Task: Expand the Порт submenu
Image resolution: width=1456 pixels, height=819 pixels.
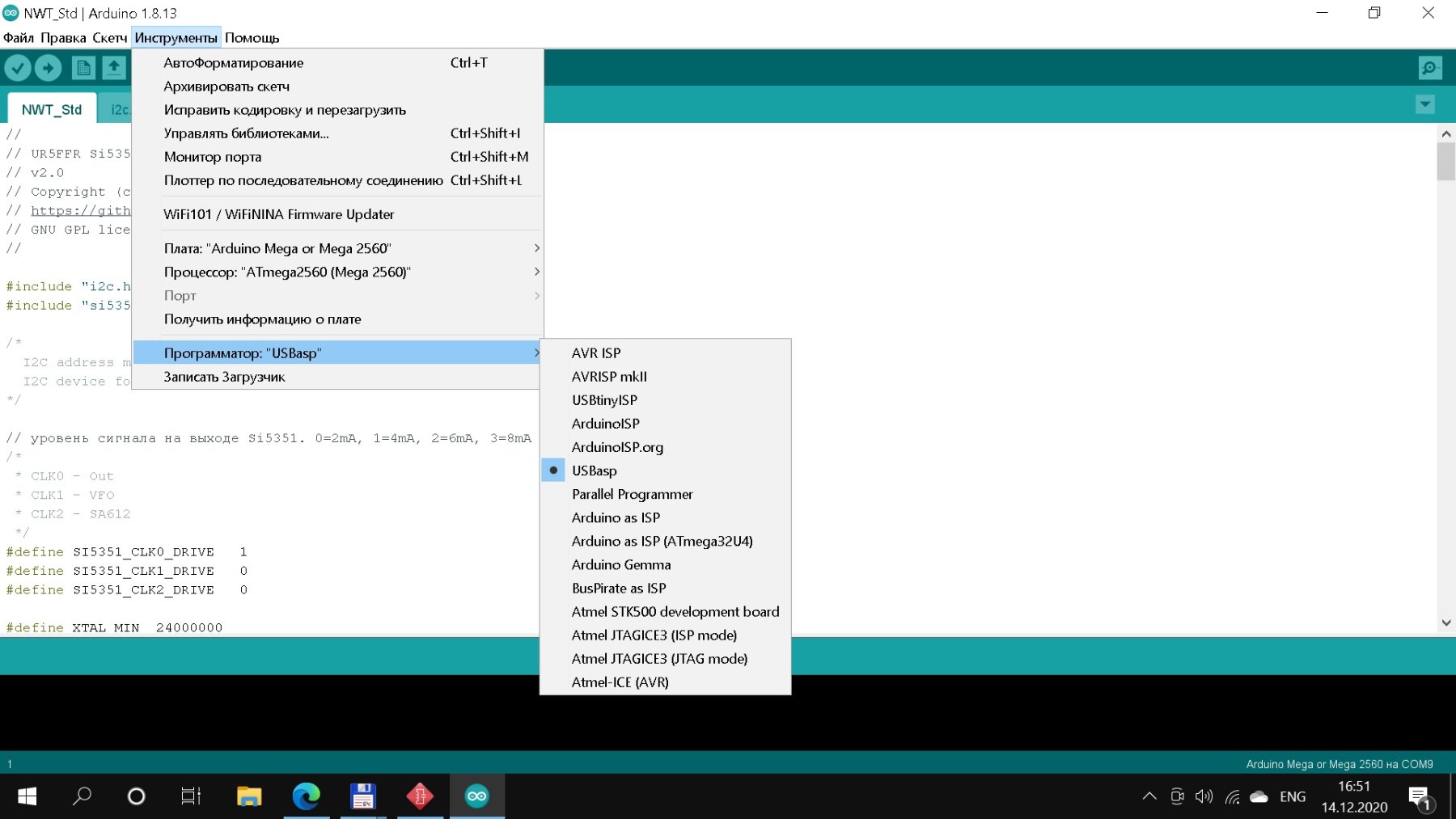Action: pyautogui.click(x=337, y=295)
